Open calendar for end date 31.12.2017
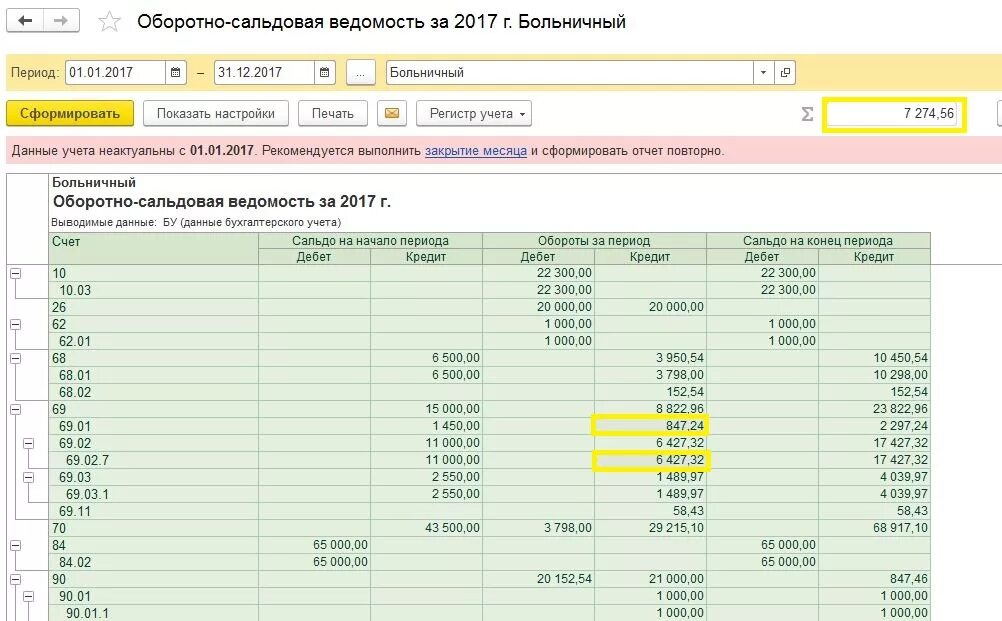The width and height of the screenshot is (1002, 621). (325, 72)
